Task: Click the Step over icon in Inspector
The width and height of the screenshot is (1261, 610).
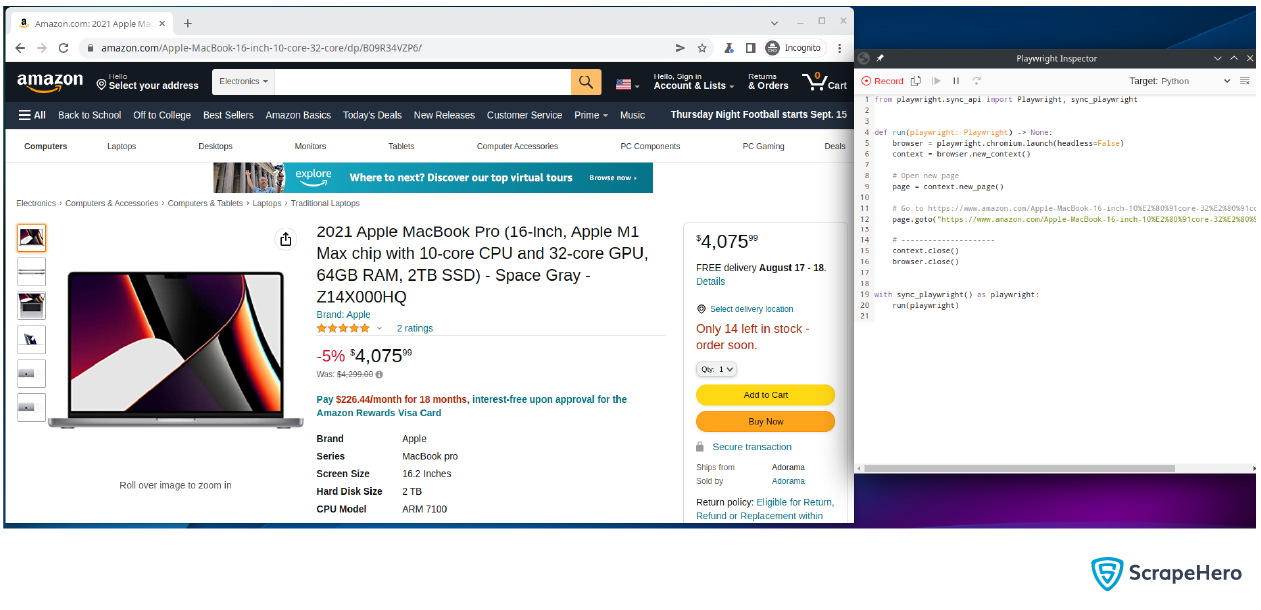Action: coord(977,81)
